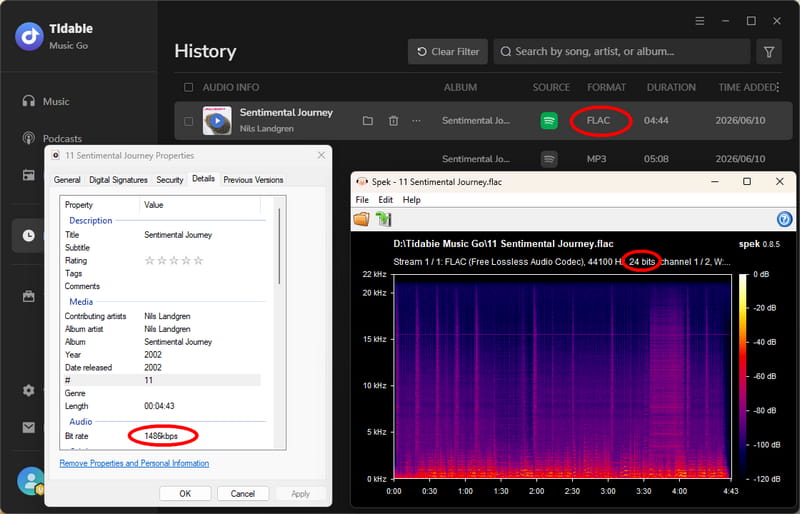The width and height of the screenshot is (800, 514).
Task: Click the 05:08 duration cell
Action: tap(656, 159)
